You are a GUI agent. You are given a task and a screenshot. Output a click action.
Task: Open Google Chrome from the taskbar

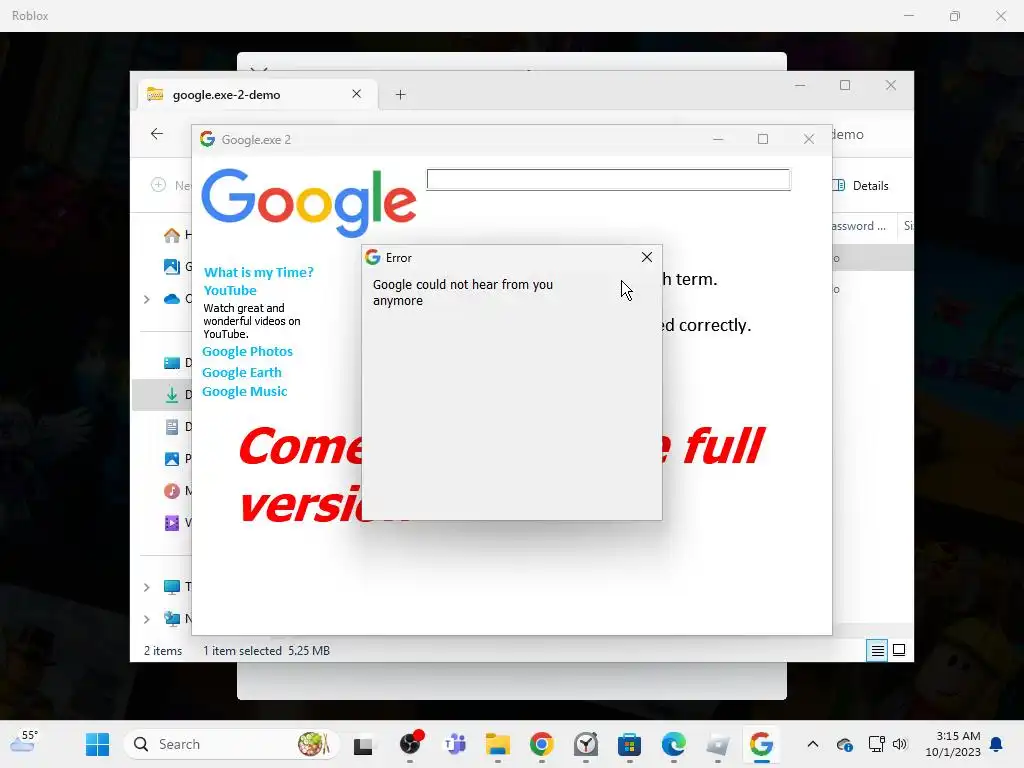tap(541, 744)
